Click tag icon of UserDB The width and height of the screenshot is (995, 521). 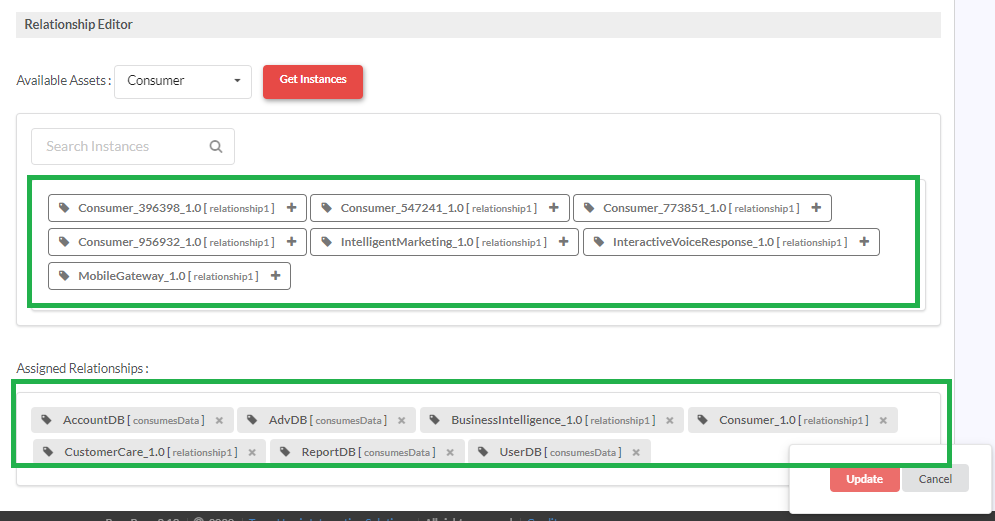click(483, 452)
